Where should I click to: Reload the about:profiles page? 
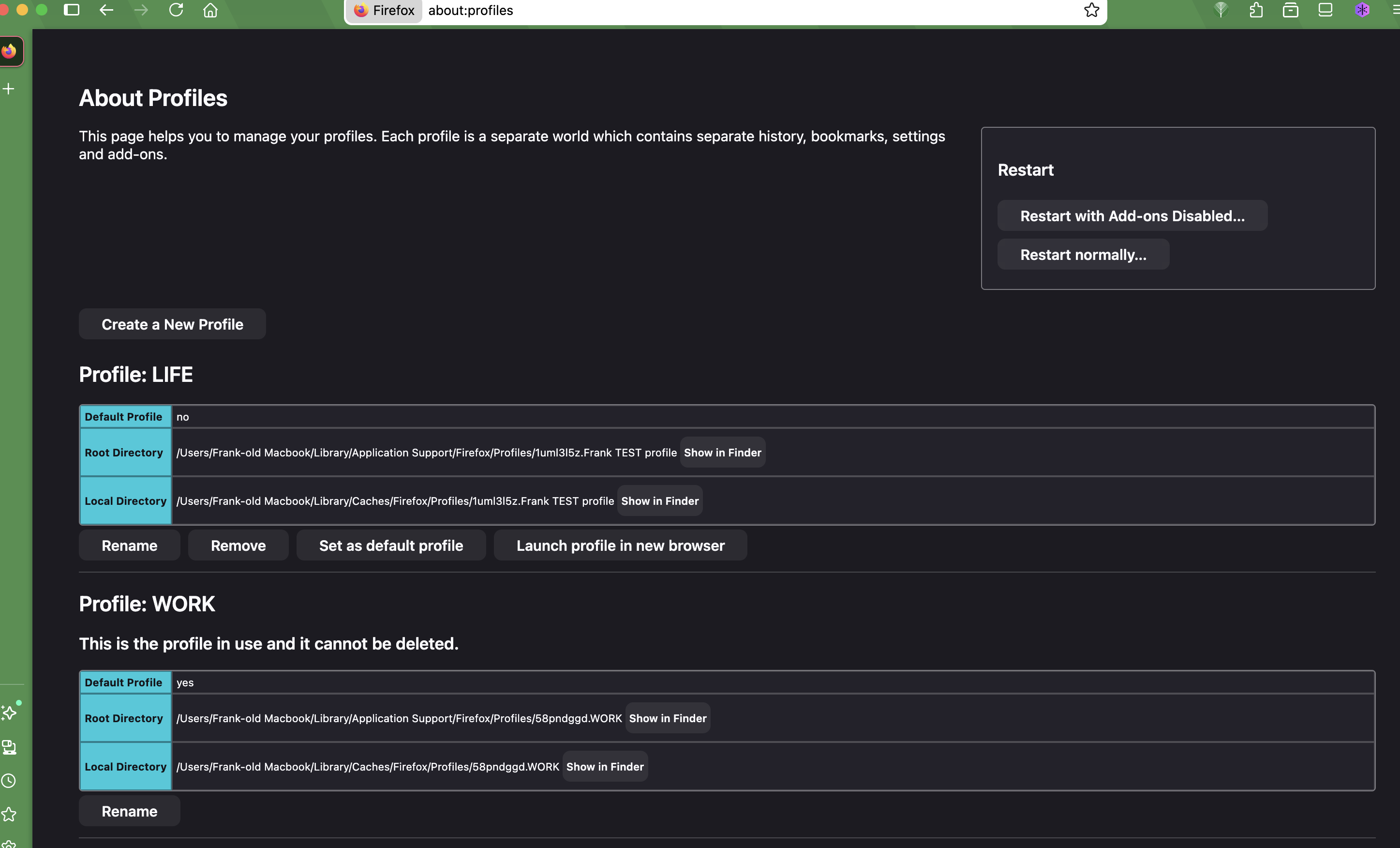coord(176,10)
